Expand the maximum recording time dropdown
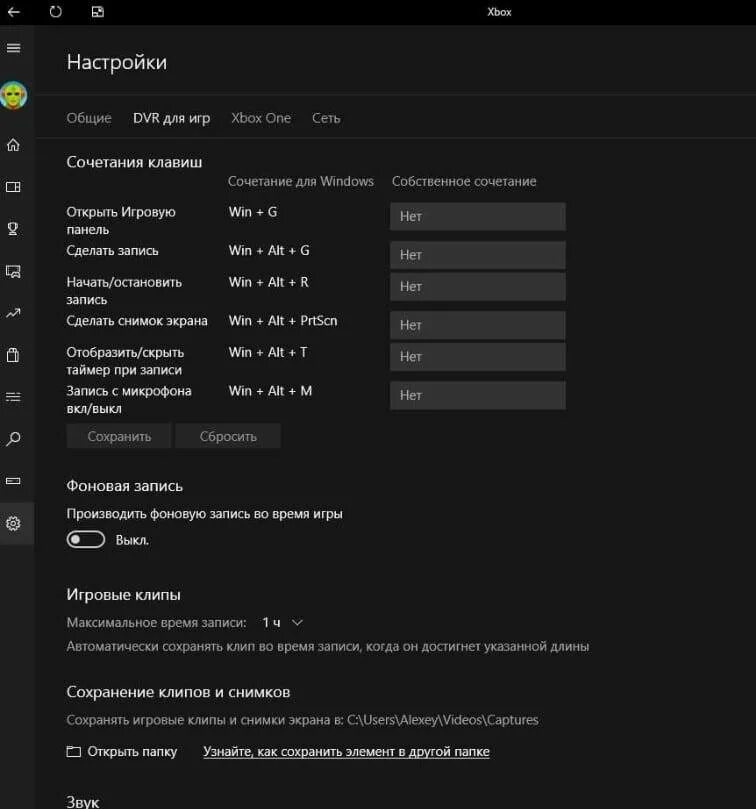This screenshot has width=756, height=809. 282,623
